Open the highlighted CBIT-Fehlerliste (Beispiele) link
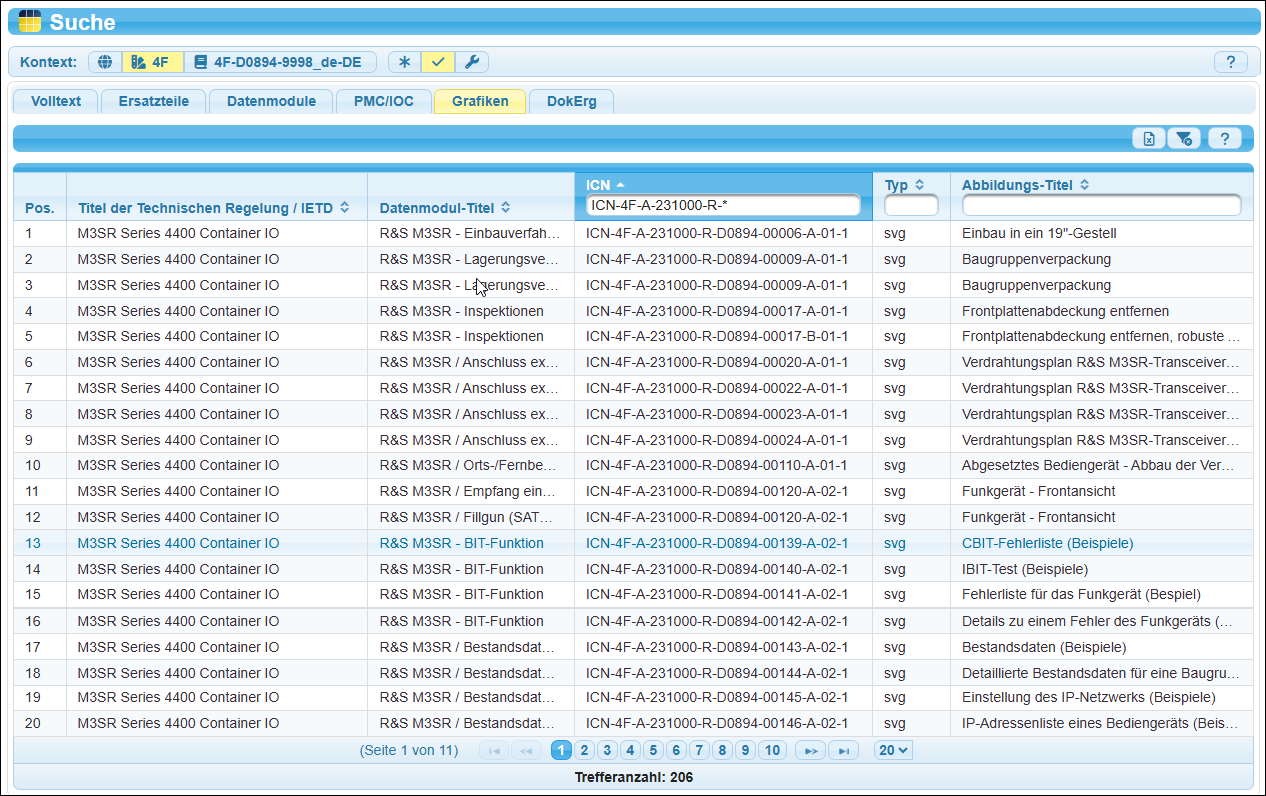This screenshot has width=1266, height=796. click(1047, 543)
